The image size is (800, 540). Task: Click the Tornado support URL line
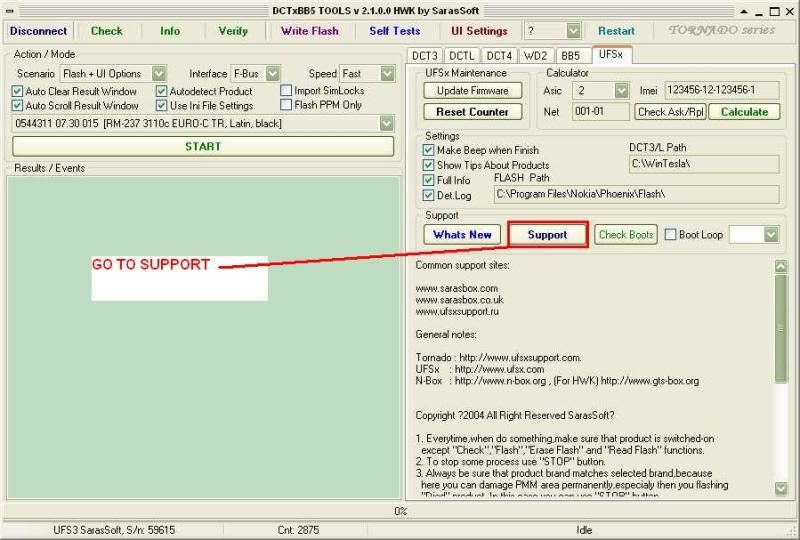coord(498,358)
